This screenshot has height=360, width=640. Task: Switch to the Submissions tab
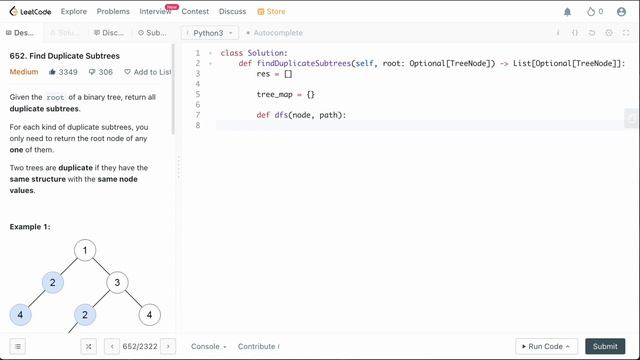[152, 33]
